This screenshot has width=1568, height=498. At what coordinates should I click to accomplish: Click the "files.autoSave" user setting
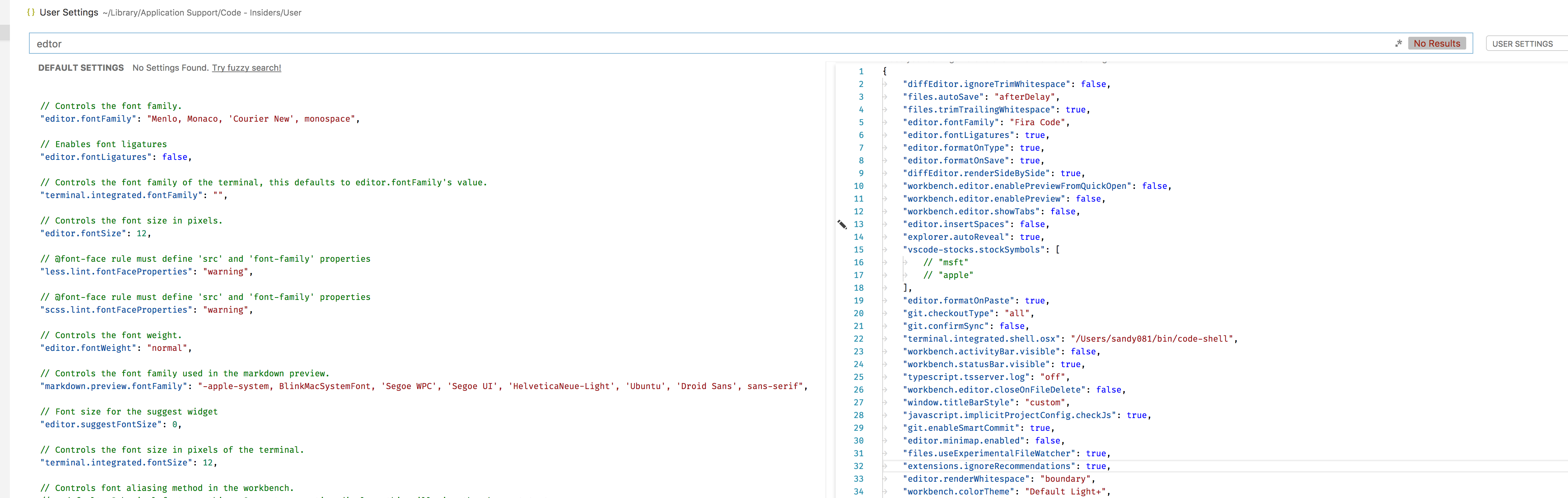pos(981,97)
